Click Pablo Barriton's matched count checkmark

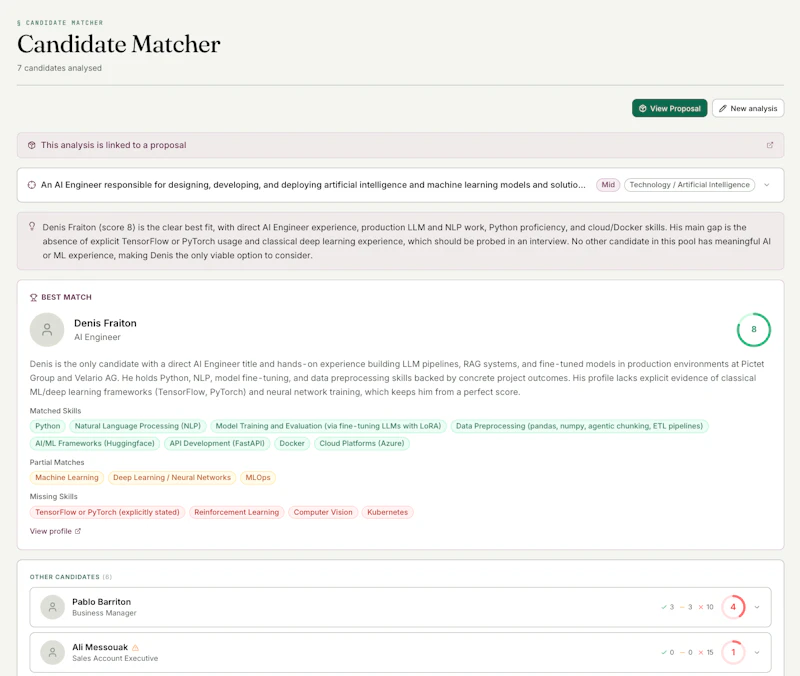tap(664, 607)
